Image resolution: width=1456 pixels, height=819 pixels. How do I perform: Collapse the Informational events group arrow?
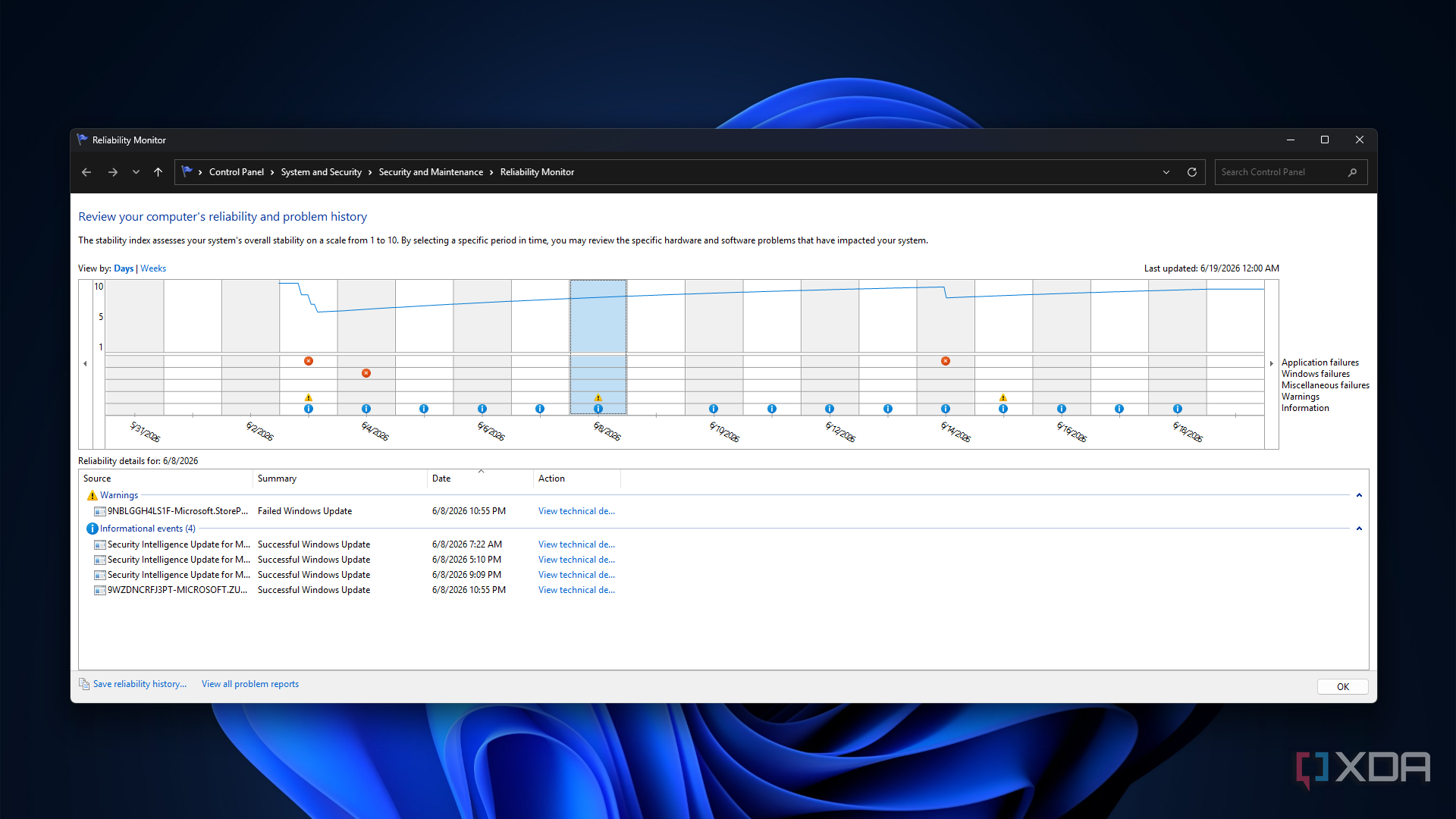(x=1359, y=529)
